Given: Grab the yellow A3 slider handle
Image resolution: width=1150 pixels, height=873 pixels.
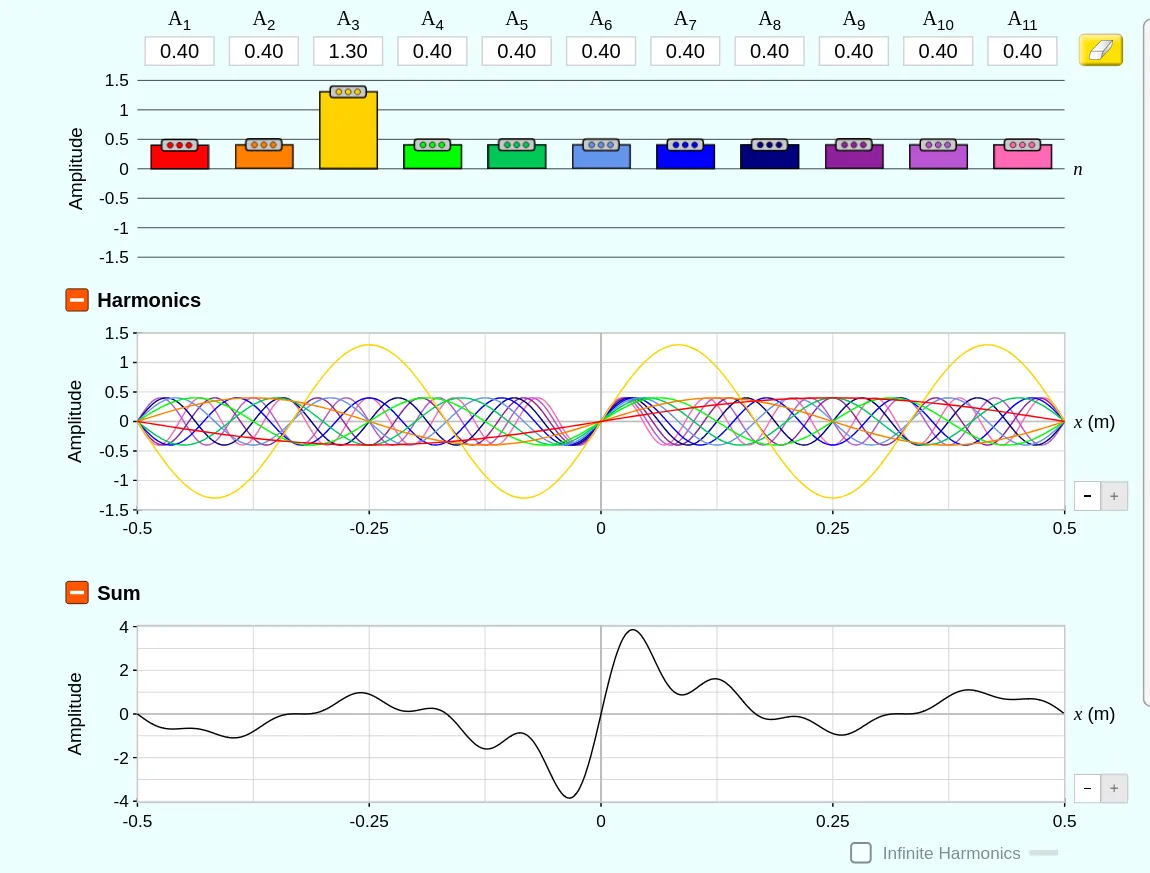Looking at the screenshot, I should (x=348, y=92).
